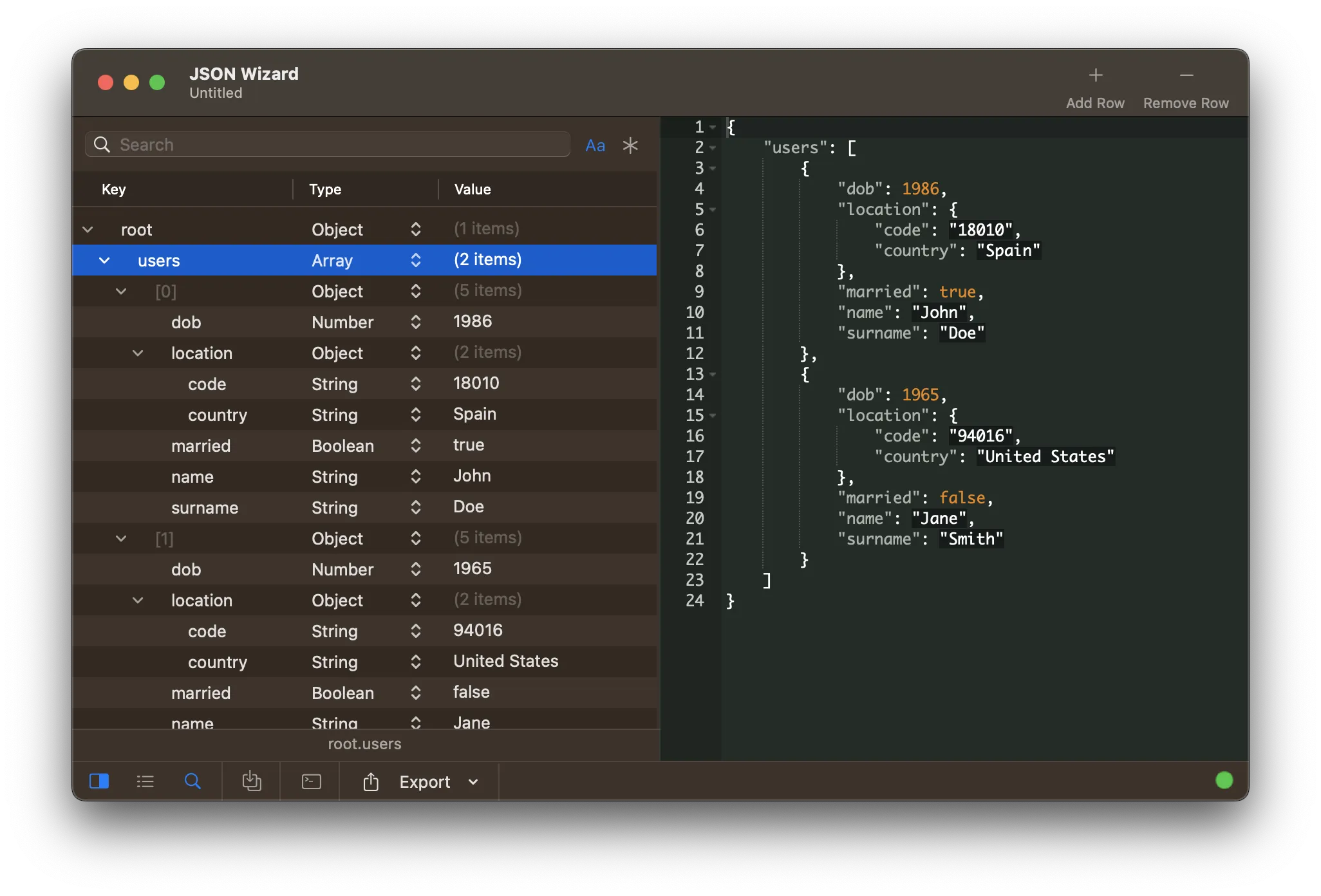Click the Remove Row minus icon
The image size is (1321, 896).
pyautogui.click(x=1186, y=76)
